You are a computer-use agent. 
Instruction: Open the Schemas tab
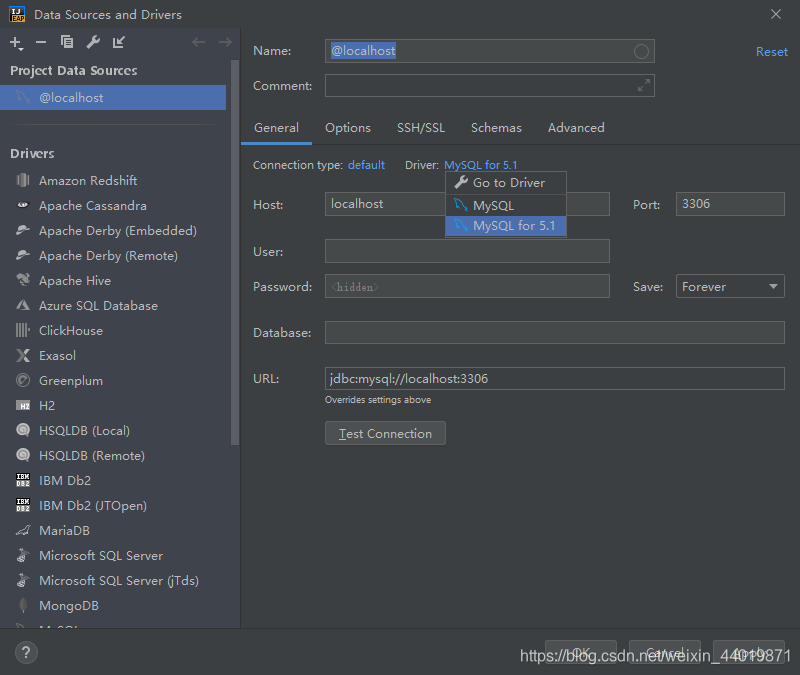coord(496,128)
